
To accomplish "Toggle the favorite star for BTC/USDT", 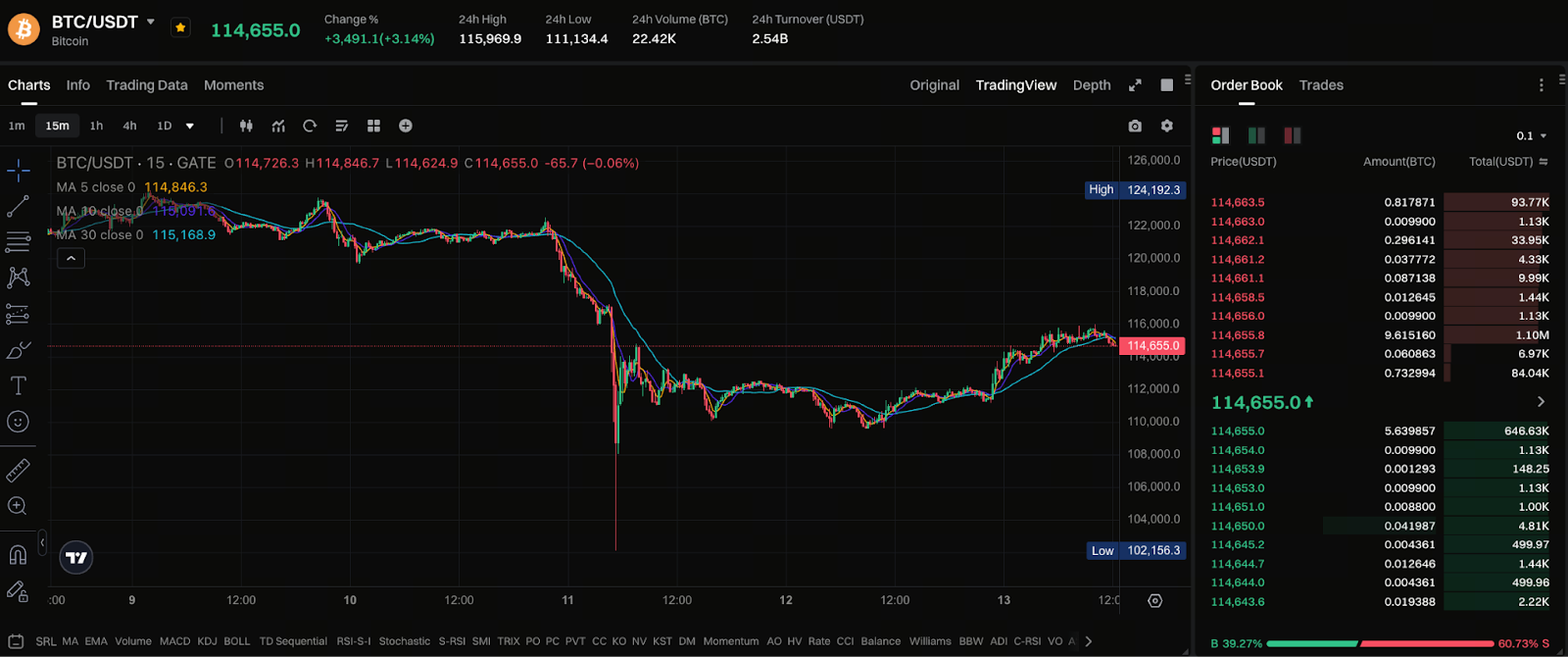I will tap(180, 27).
